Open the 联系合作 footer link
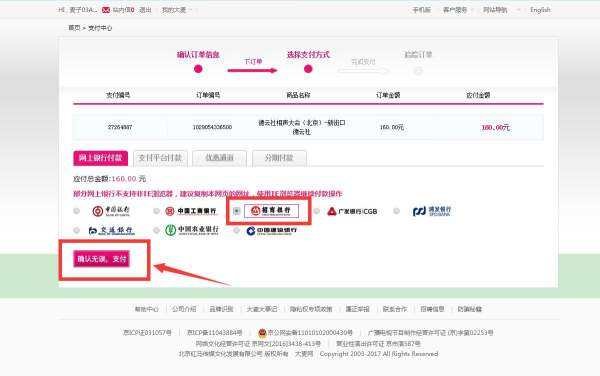 395,309
